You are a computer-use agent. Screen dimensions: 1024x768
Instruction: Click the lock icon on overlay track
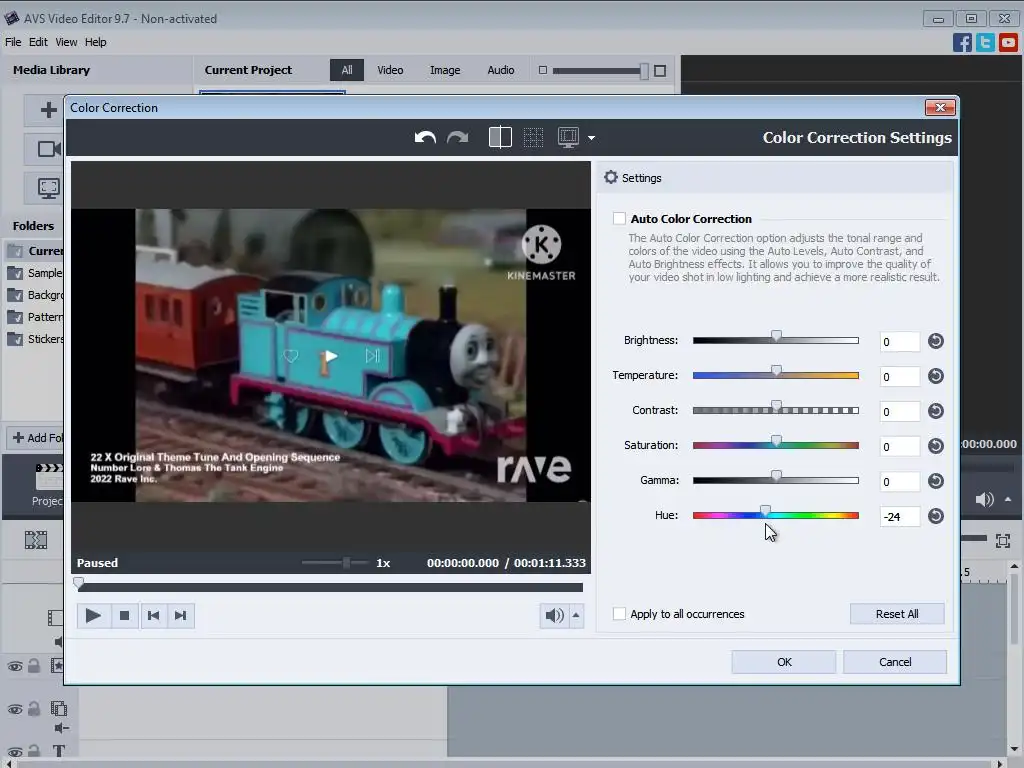tap(34, 708)
